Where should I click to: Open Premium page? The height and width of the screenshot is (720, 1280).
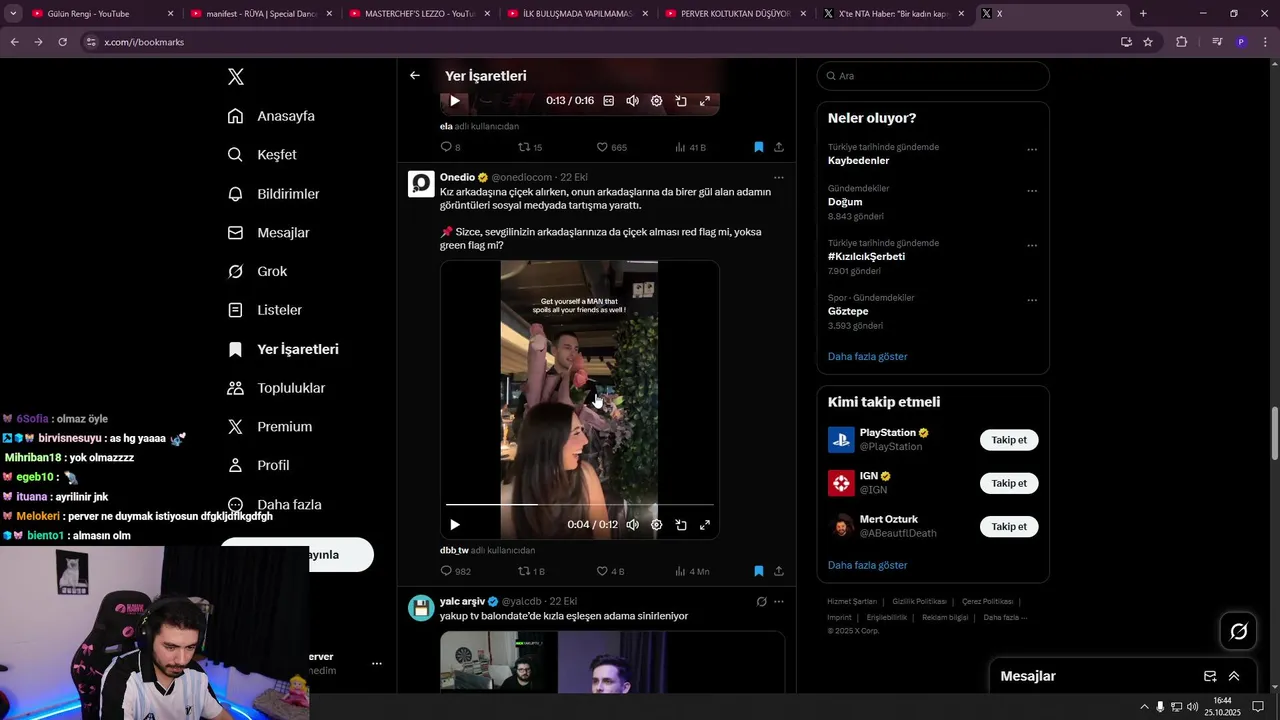pos(270,427)
